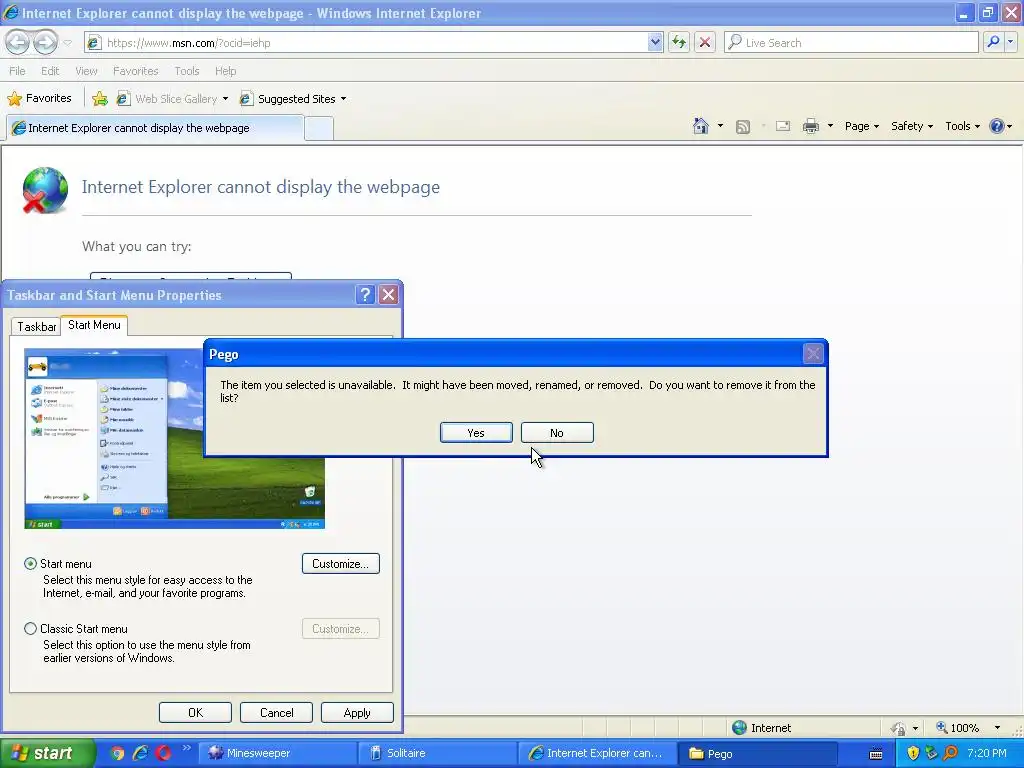Click the magnifier tray icon near the clock
Viewport: 1024px width, 768px height.
[951, 753]
